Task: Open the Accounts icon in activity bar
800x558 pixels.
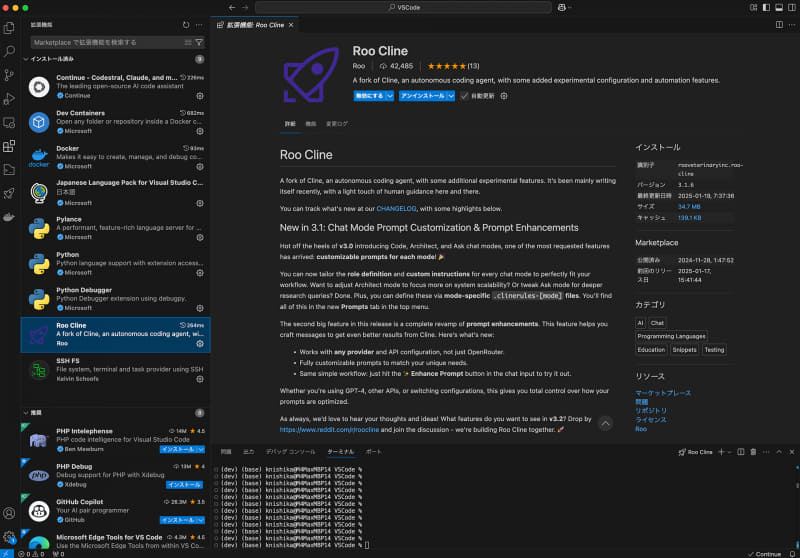Action: point(9,513)
